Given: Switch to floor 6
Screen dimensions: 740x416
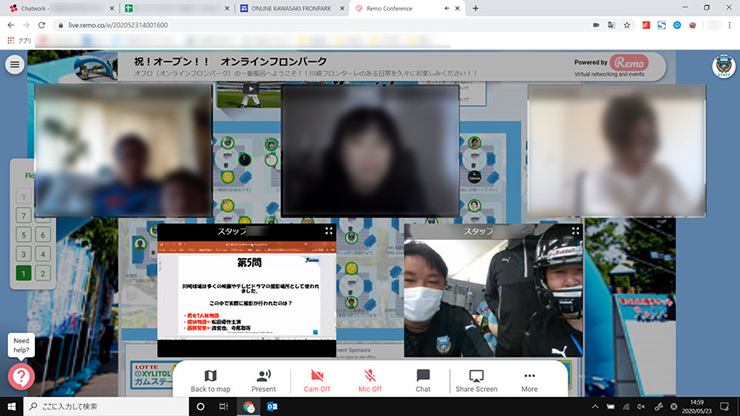Looking at the screenshot, I should pos(42,235).
